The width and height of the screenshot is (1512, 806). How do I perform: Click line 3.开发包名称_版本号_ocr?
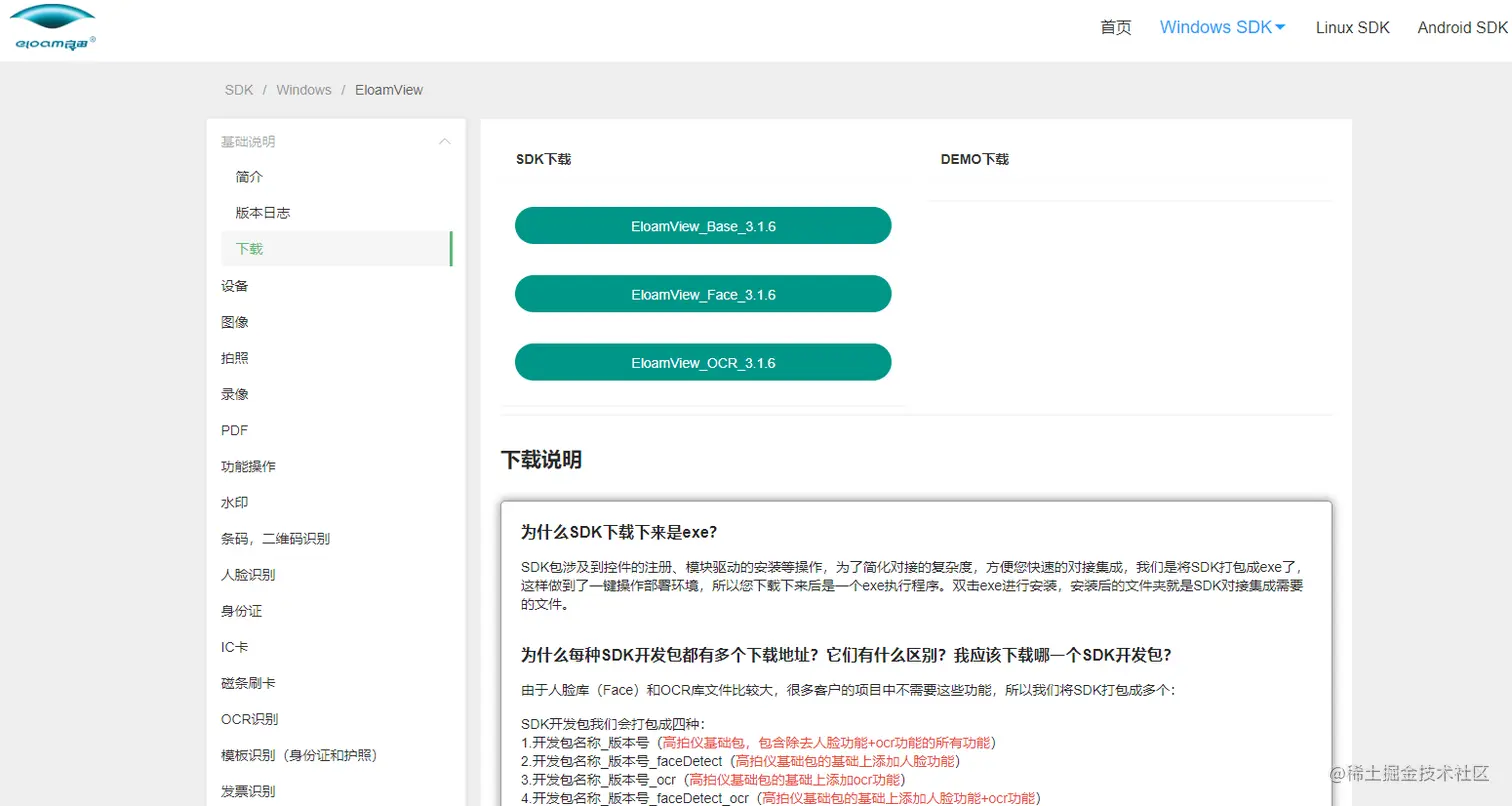[x=713, y=779]
